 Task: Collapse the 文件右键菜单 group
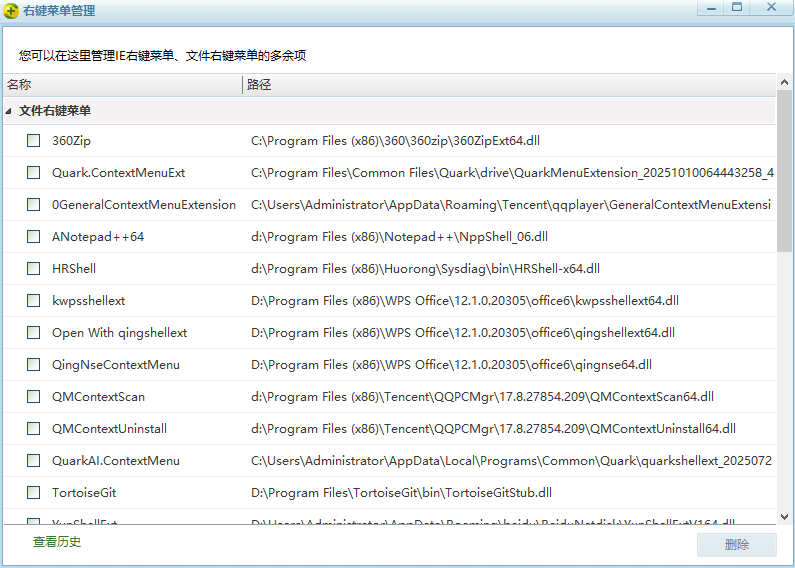pyautogui.click(x=9, y=111)
